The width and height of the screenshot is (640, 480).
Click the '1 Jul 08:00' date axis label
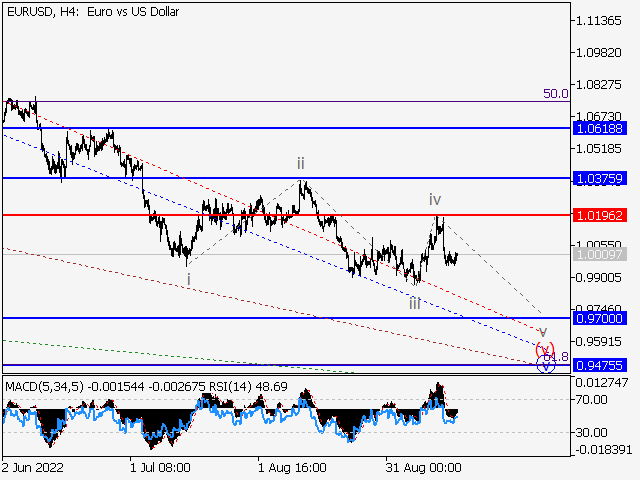160,468
